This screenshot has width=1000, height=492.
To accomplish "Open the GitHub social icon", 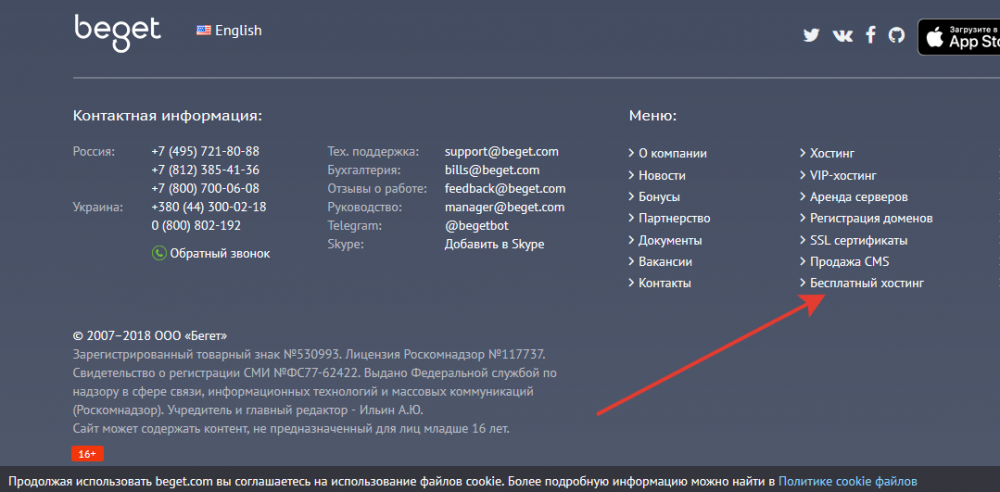I will 897,35.
